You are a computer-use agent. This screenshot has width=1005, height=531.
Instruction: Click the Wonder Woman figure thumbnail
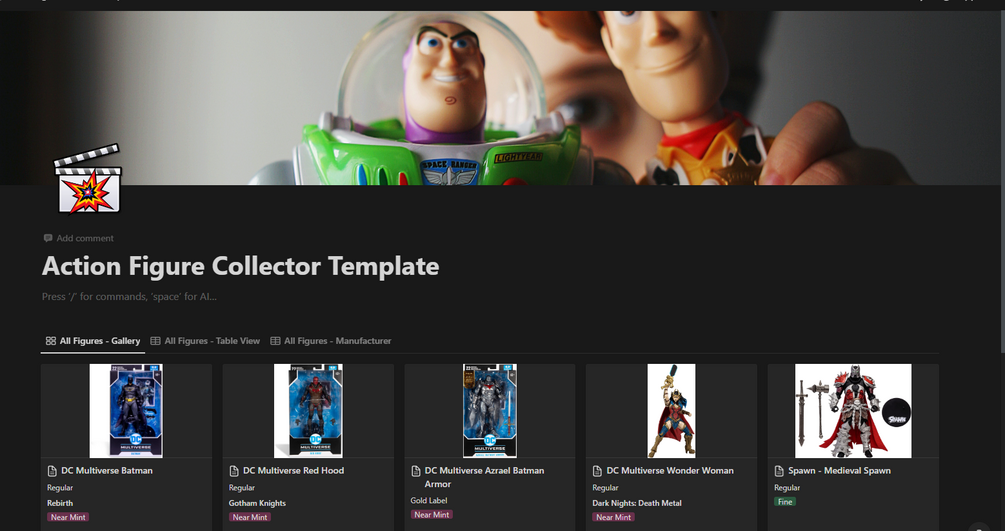click(671, 411)
